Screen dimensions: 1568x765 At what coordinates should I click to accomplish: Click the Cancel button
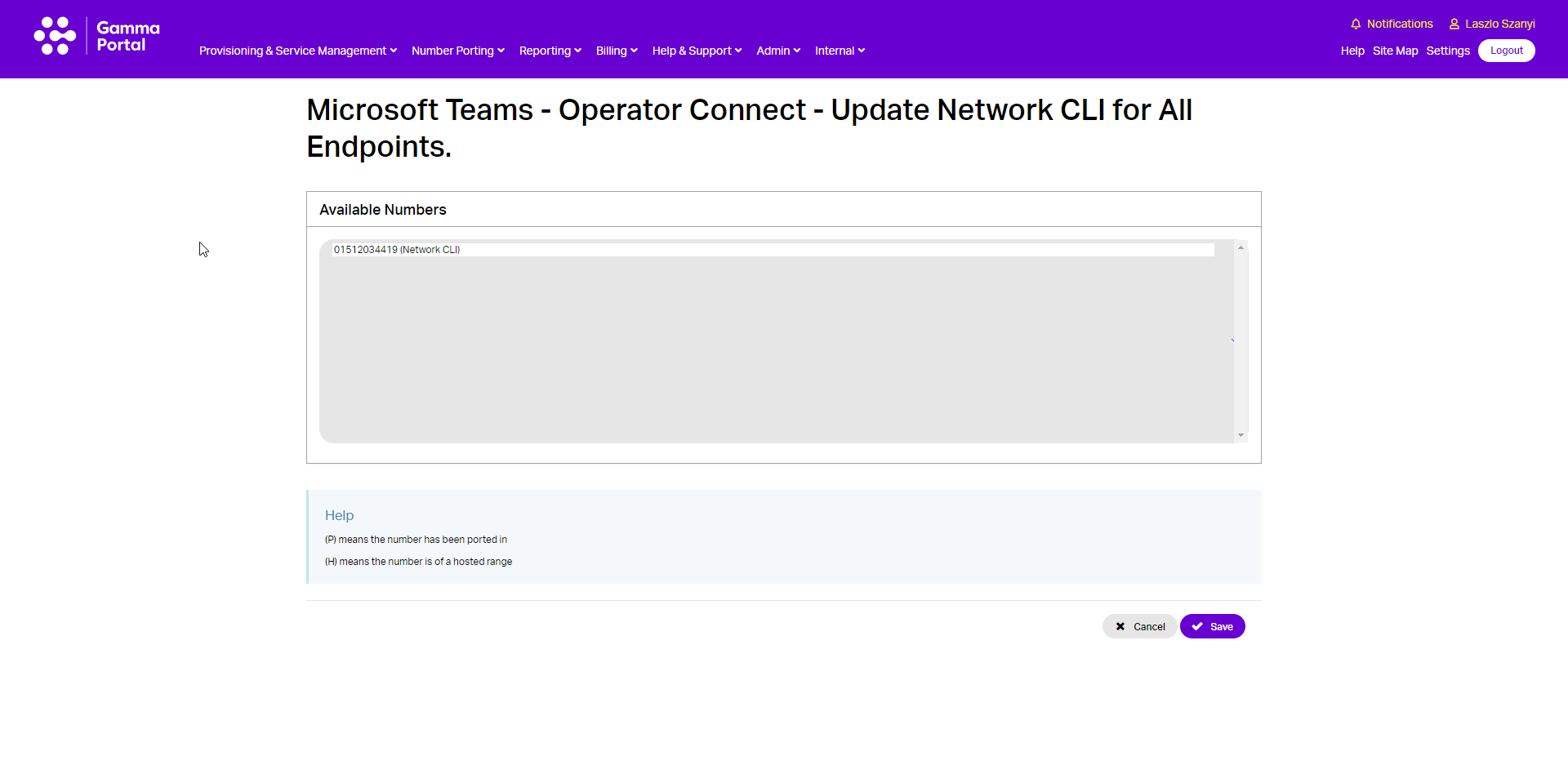[x=1140, y=626]
